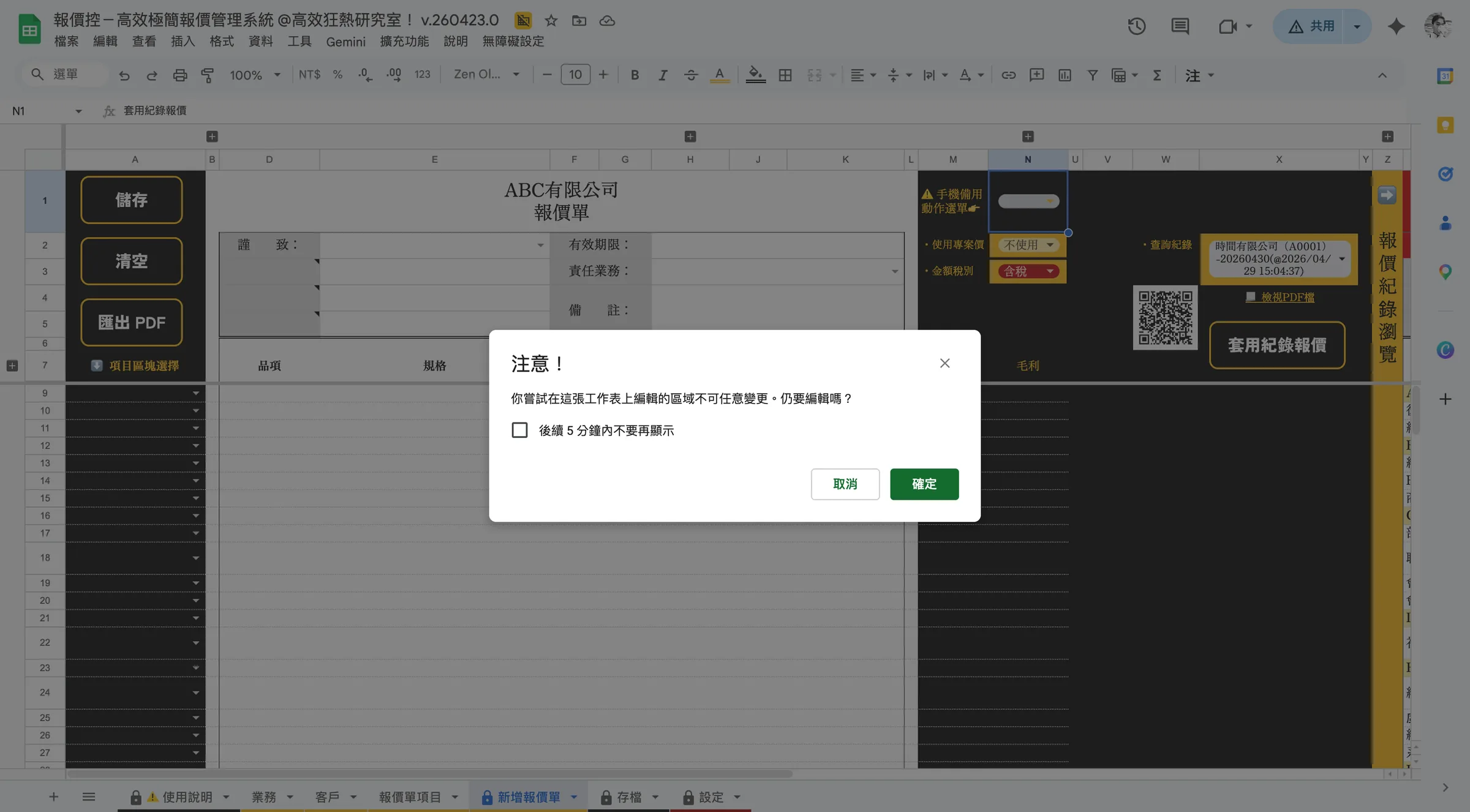Check the cloud save status icon
This screenshot has height=812, width=1470.
pos(607,20)
